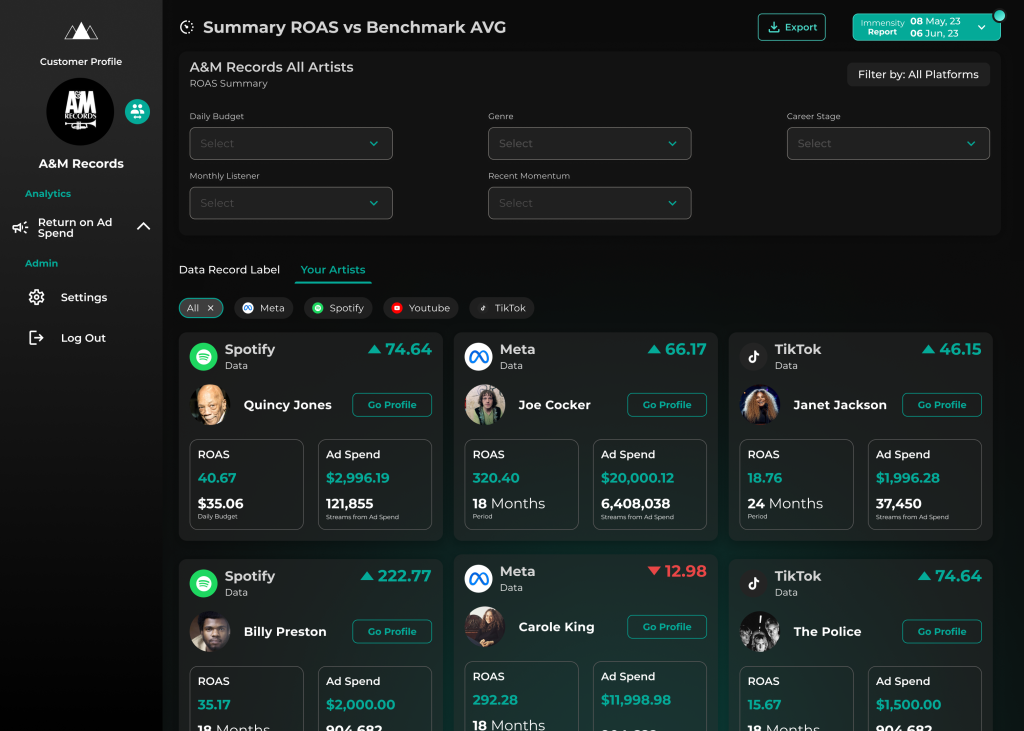This screenshot has height=731, width=1024.
Task: Click the mountain logo icon above Customer Profile
Action: [81, 31]
